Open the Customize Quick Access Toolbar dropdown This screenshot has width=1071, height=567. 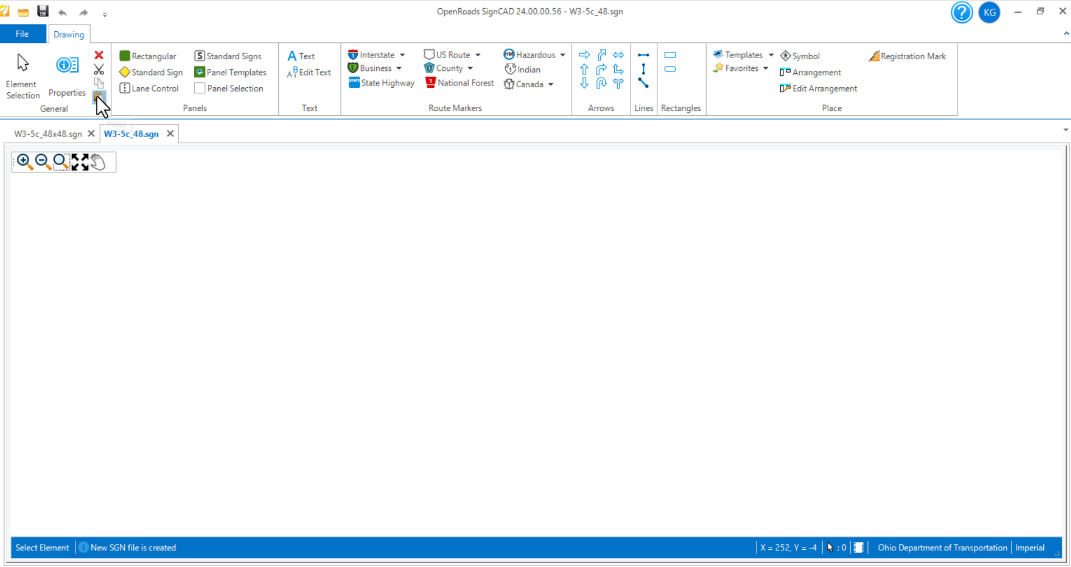(105, 14)
